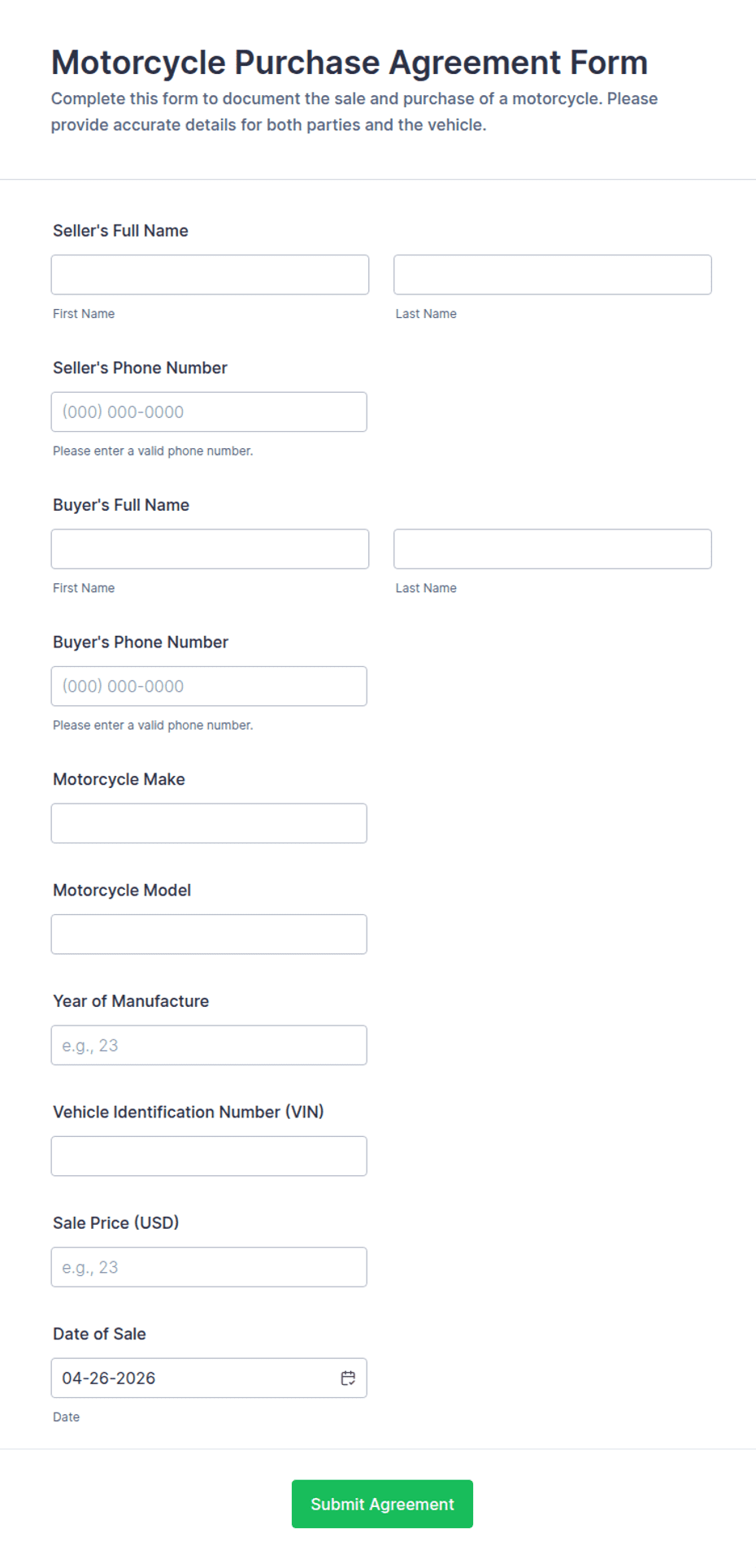Click the seller's Last Name field
The width and height of the screenshot is (756, 1568).
552,275
